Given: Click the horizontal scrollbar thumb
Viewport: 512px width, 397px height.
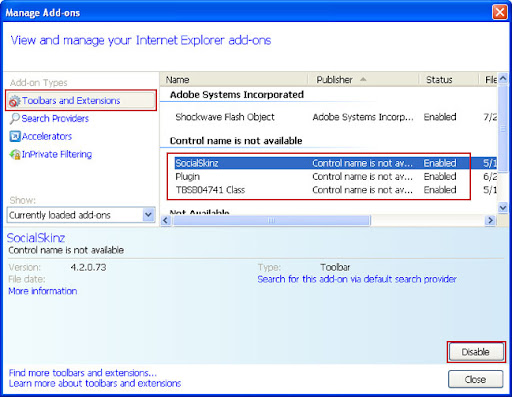Looking at the screenshot, I should pos(271,220).
